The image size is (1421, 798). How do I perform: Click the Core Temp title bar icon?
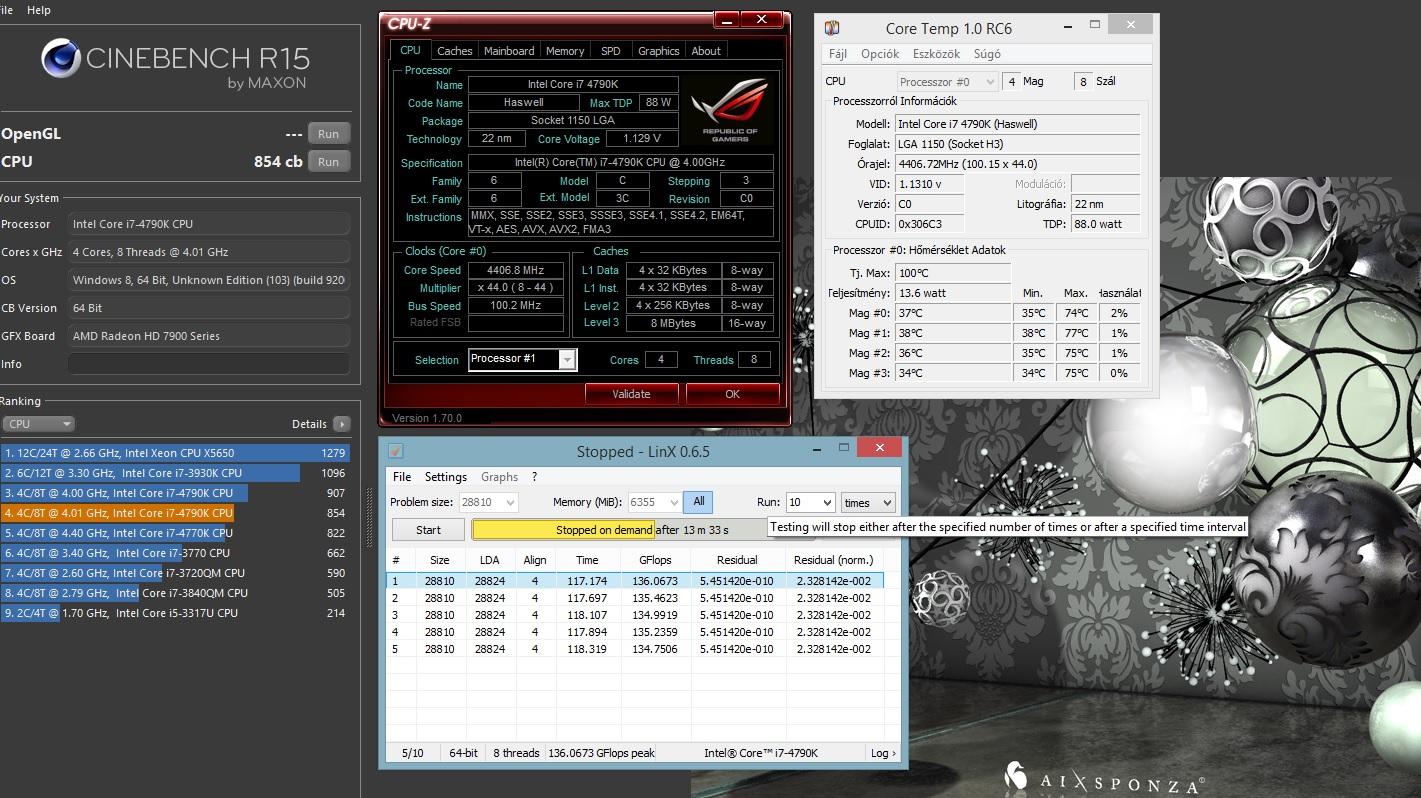832,28
